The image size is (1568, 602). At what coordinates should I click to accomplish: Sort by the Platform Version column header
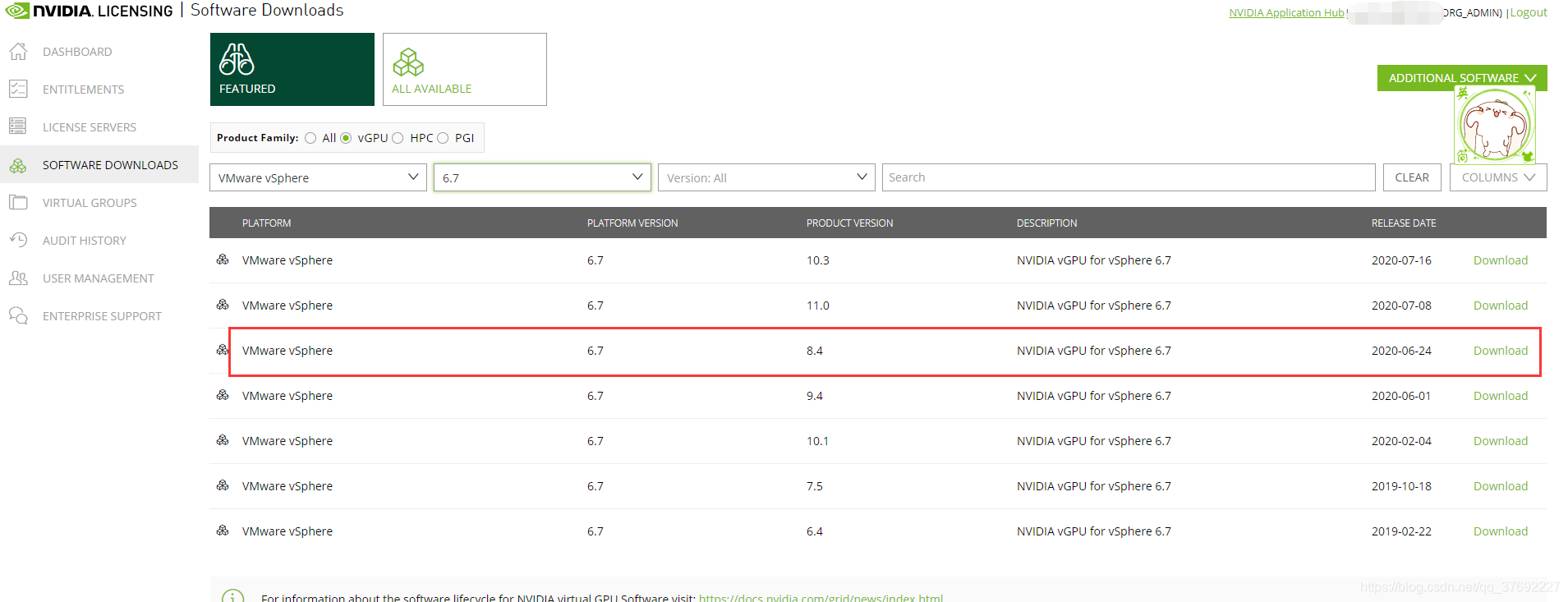coord(632,223)
